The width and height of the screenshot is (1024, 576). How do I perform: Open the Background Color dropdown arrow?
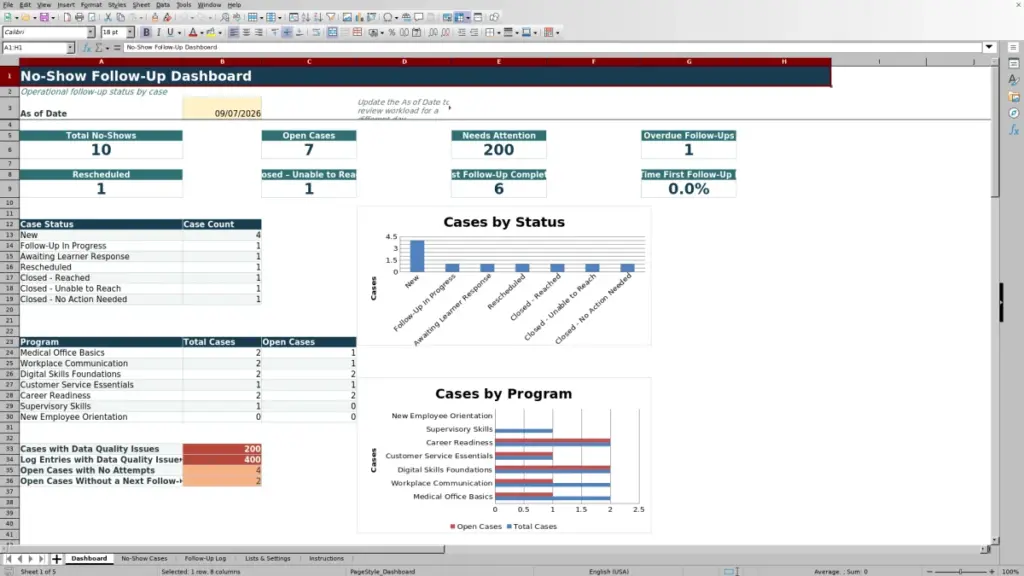(x=219, y=32)
